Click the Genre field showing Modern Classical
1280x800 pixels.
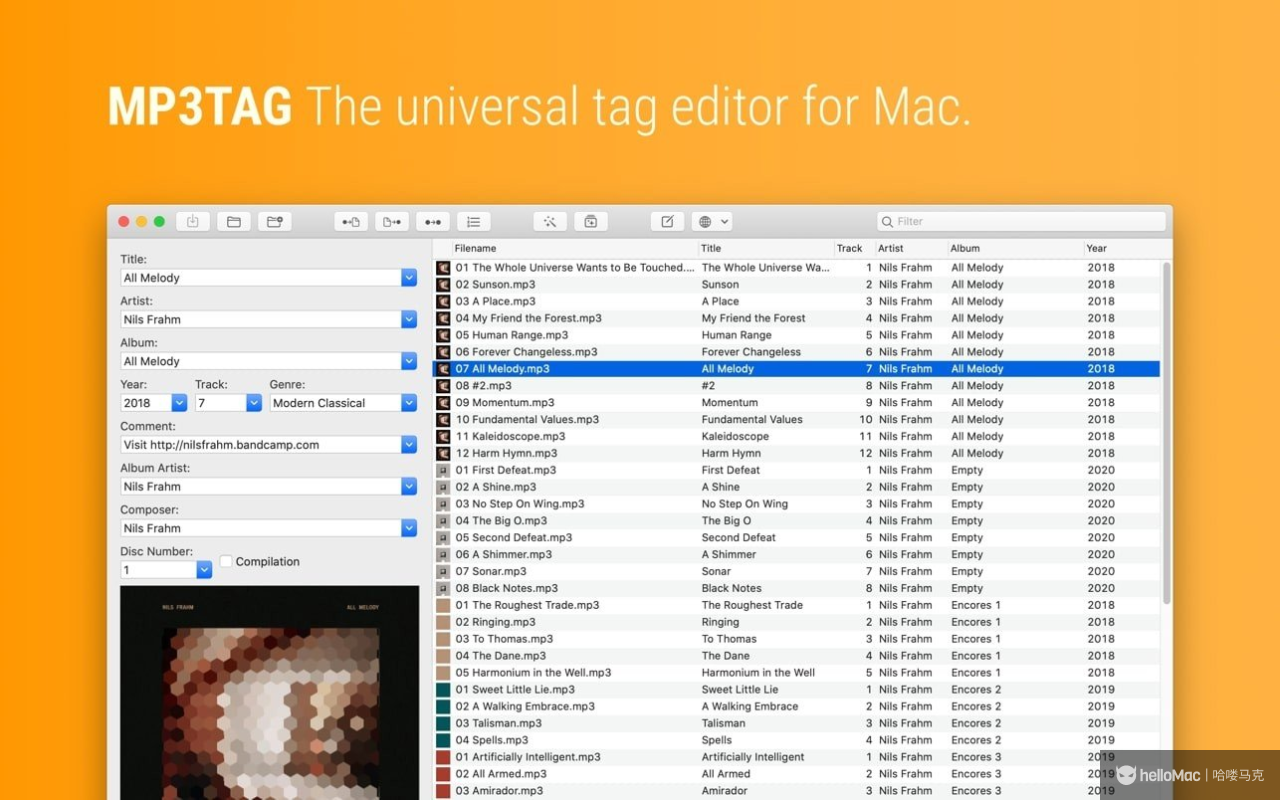(x=335, y=403)
